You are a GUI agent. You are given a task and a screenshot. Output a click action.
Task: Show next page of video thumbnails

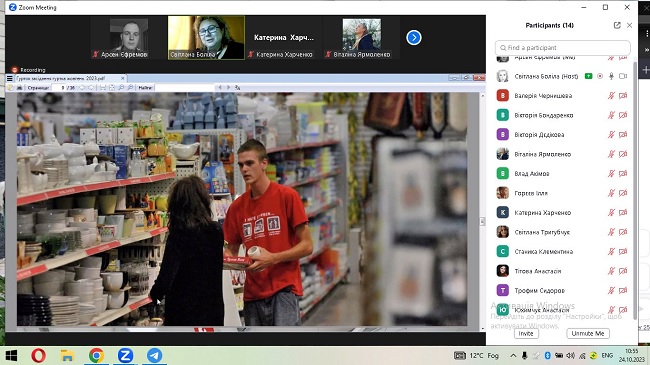click(414, 38)
